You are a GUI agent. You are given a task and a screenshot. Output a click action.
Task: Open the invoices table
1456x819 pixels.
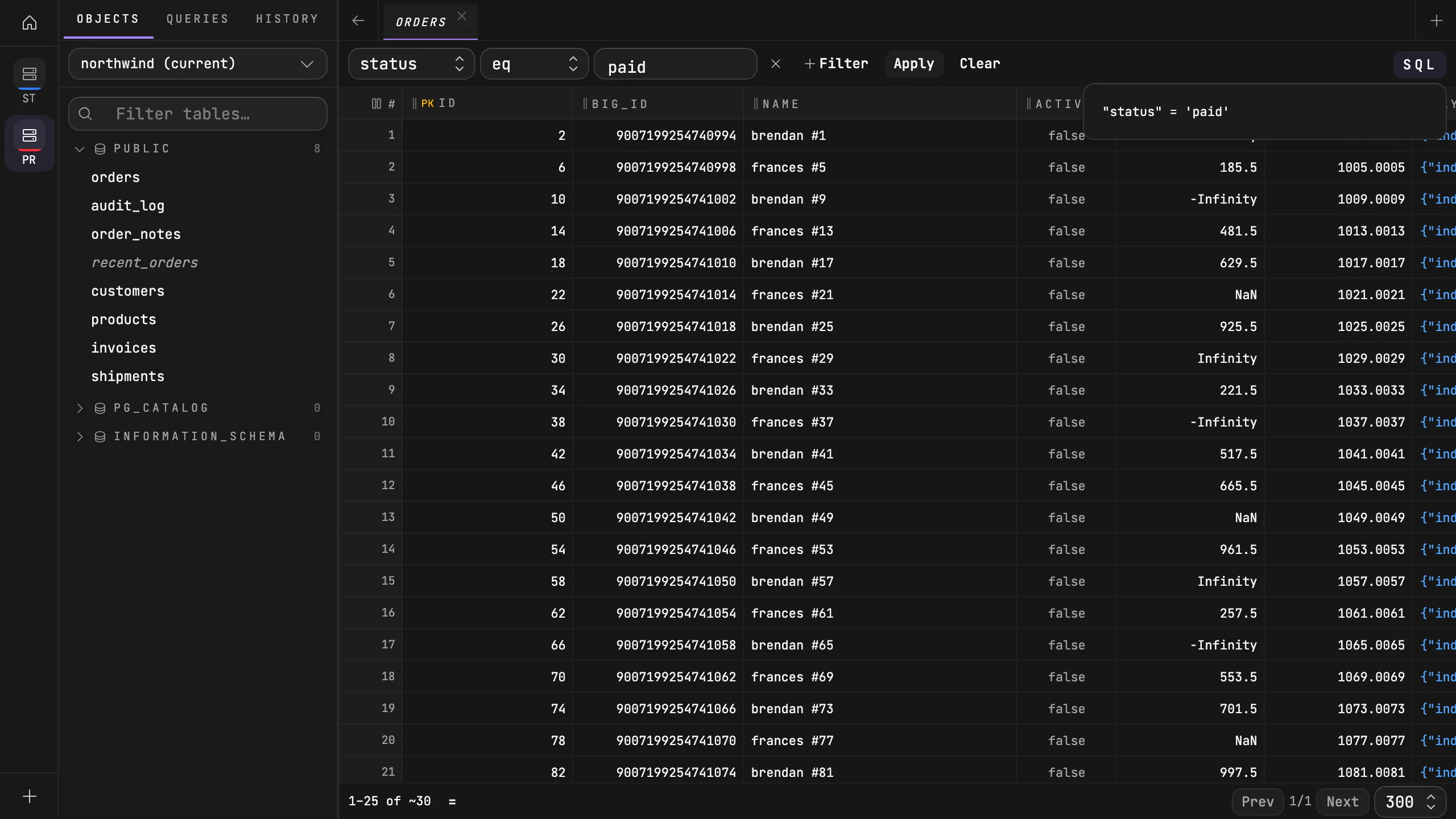pyautogui.click(x=123, y=348)
